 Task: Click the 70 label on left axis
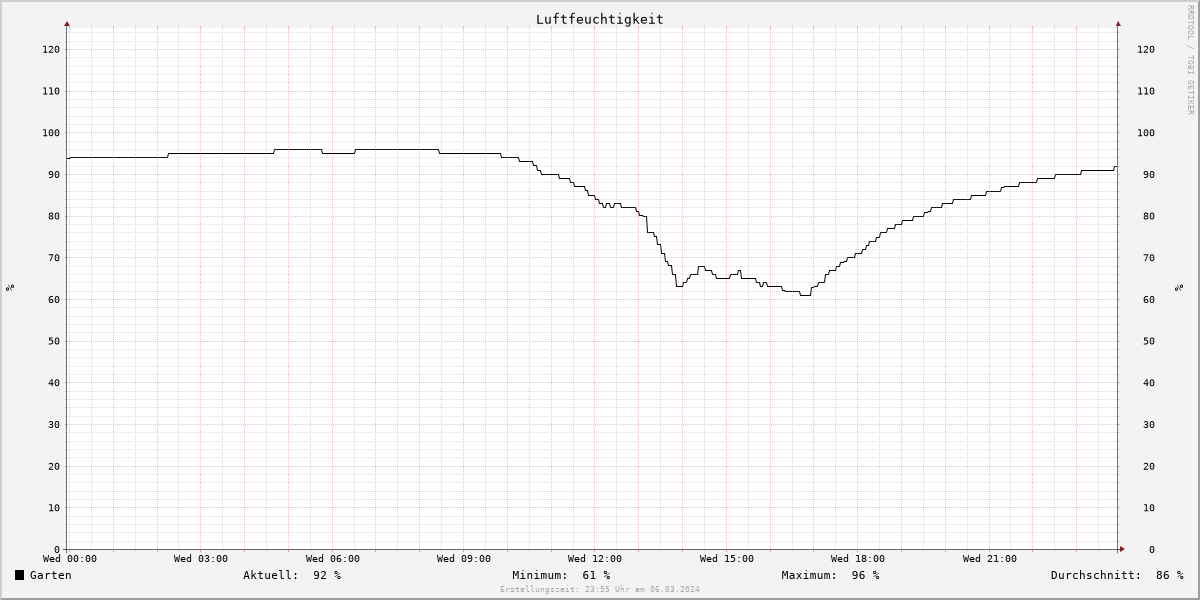(54, 258)
